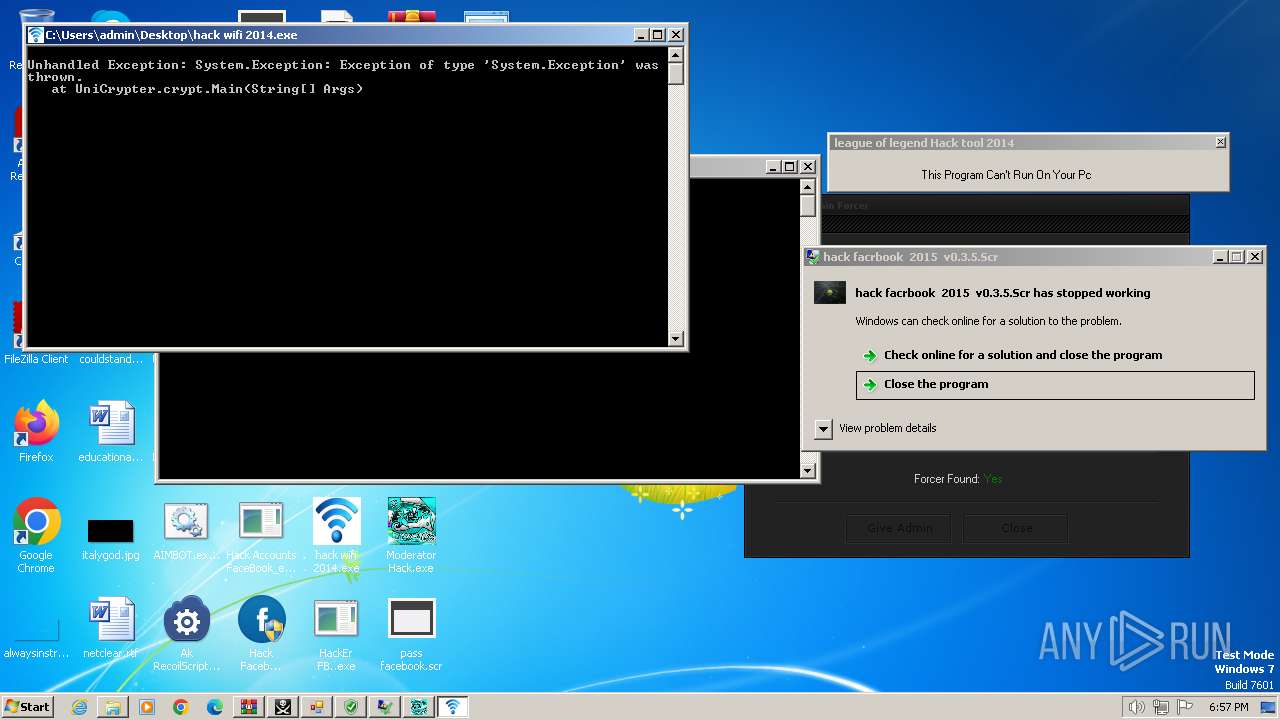Viewport: 1280px width, 720px height.
Task: Select alwaysinstr... desktop file
Action: point(36,640)
